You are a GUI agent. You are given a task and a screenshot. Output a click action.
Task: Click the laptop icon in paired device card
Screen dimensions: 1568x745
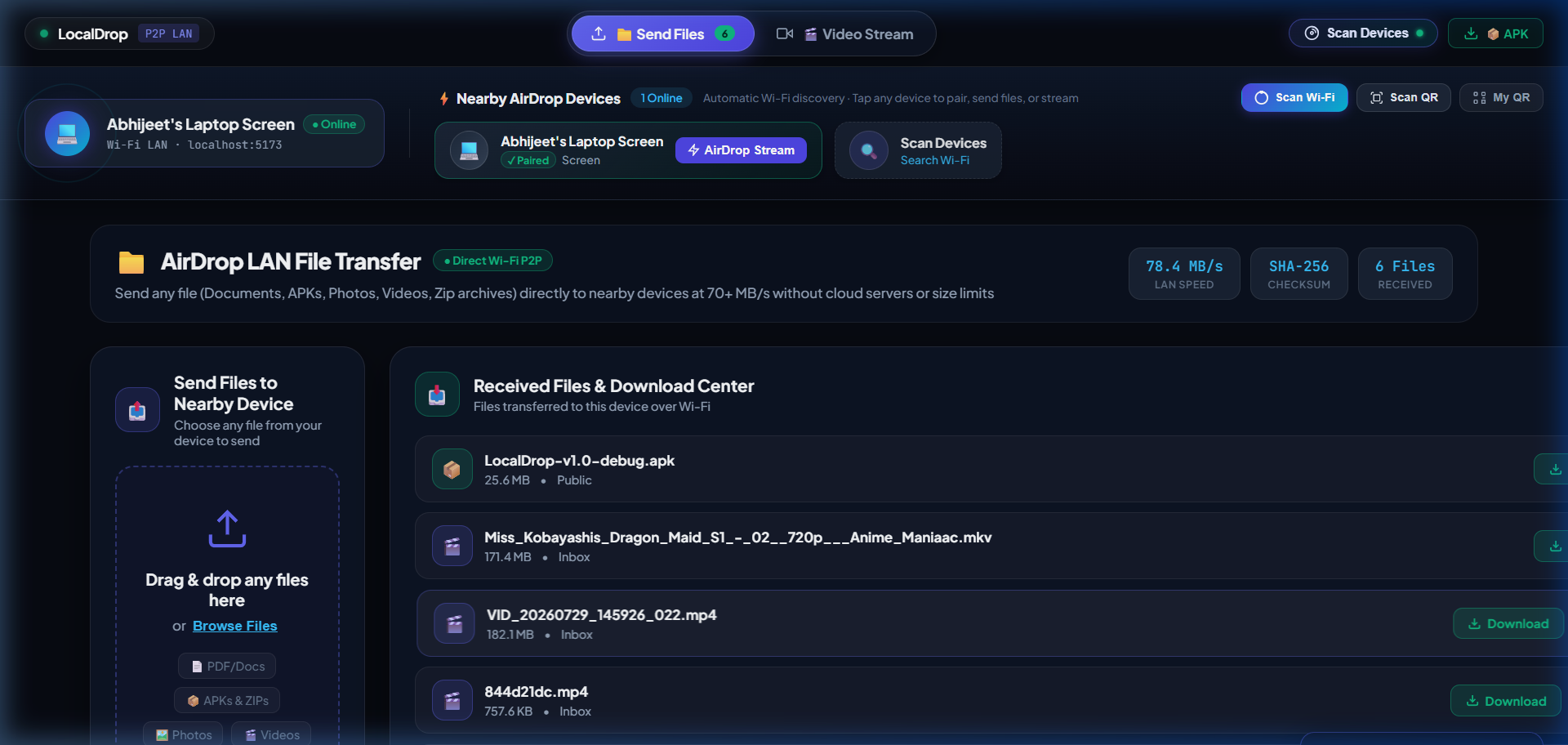click(469, 150)
